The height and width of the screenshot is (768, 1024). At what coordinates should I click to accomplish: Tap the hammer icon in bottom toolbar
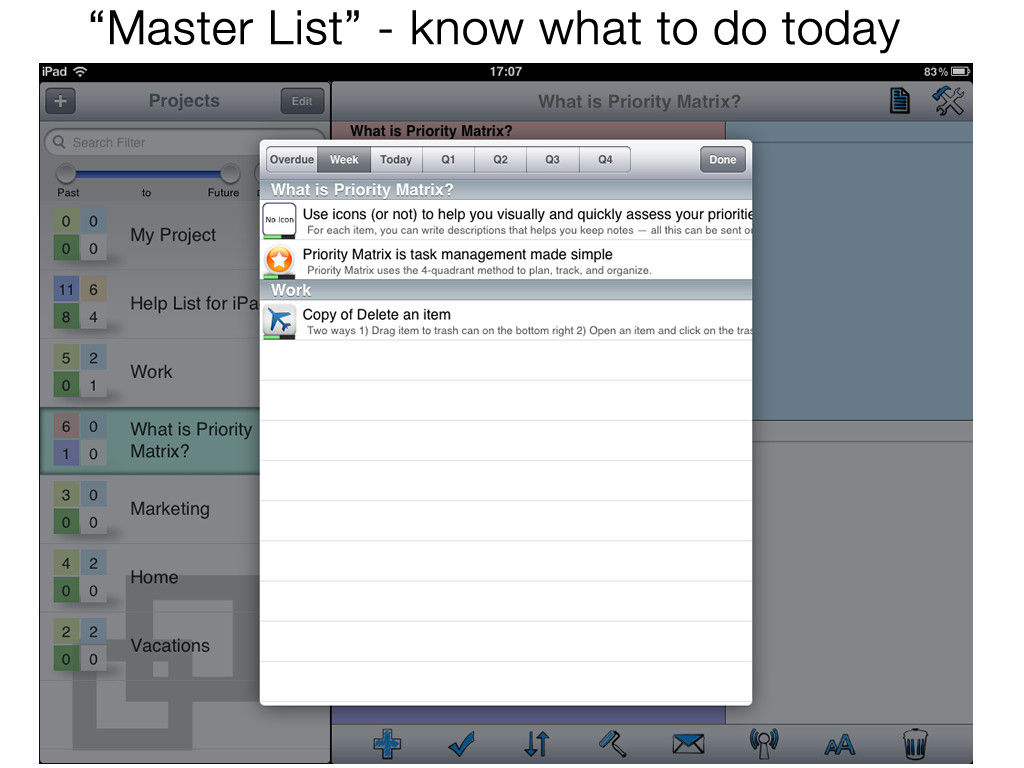(x=613, y=744)
